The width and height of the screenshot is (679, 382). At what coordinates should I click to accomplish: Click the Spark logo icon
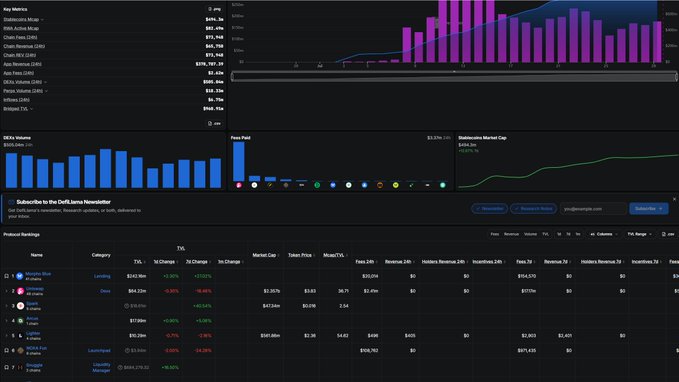[x=20, y=306]
